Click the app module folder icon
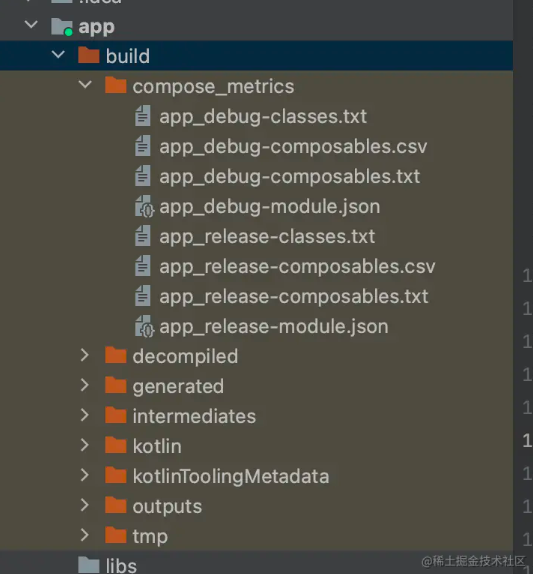533x574 pixels. [x=62, y=27]
